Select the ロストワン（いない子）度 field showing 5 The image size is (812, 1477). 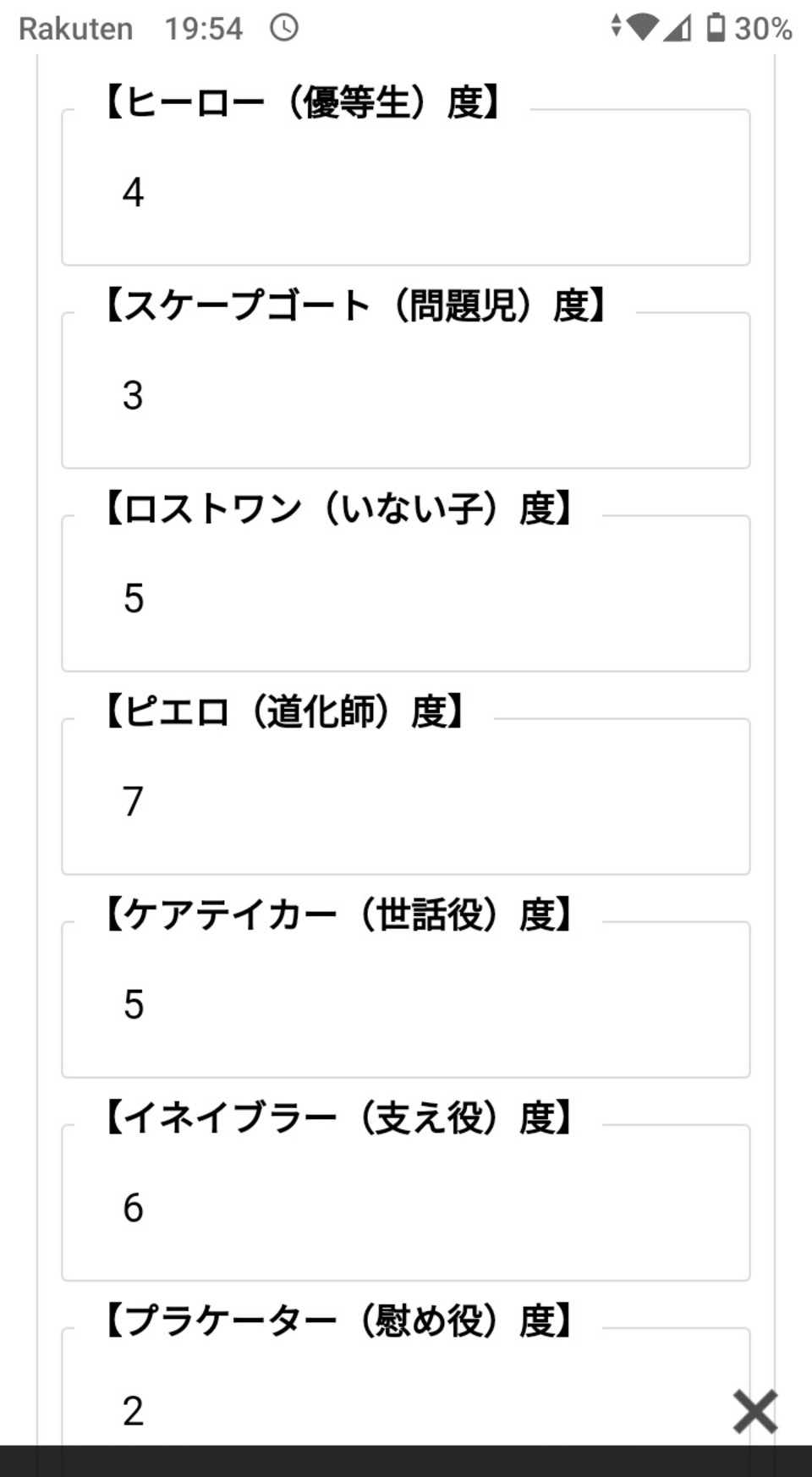coord(406,594)
